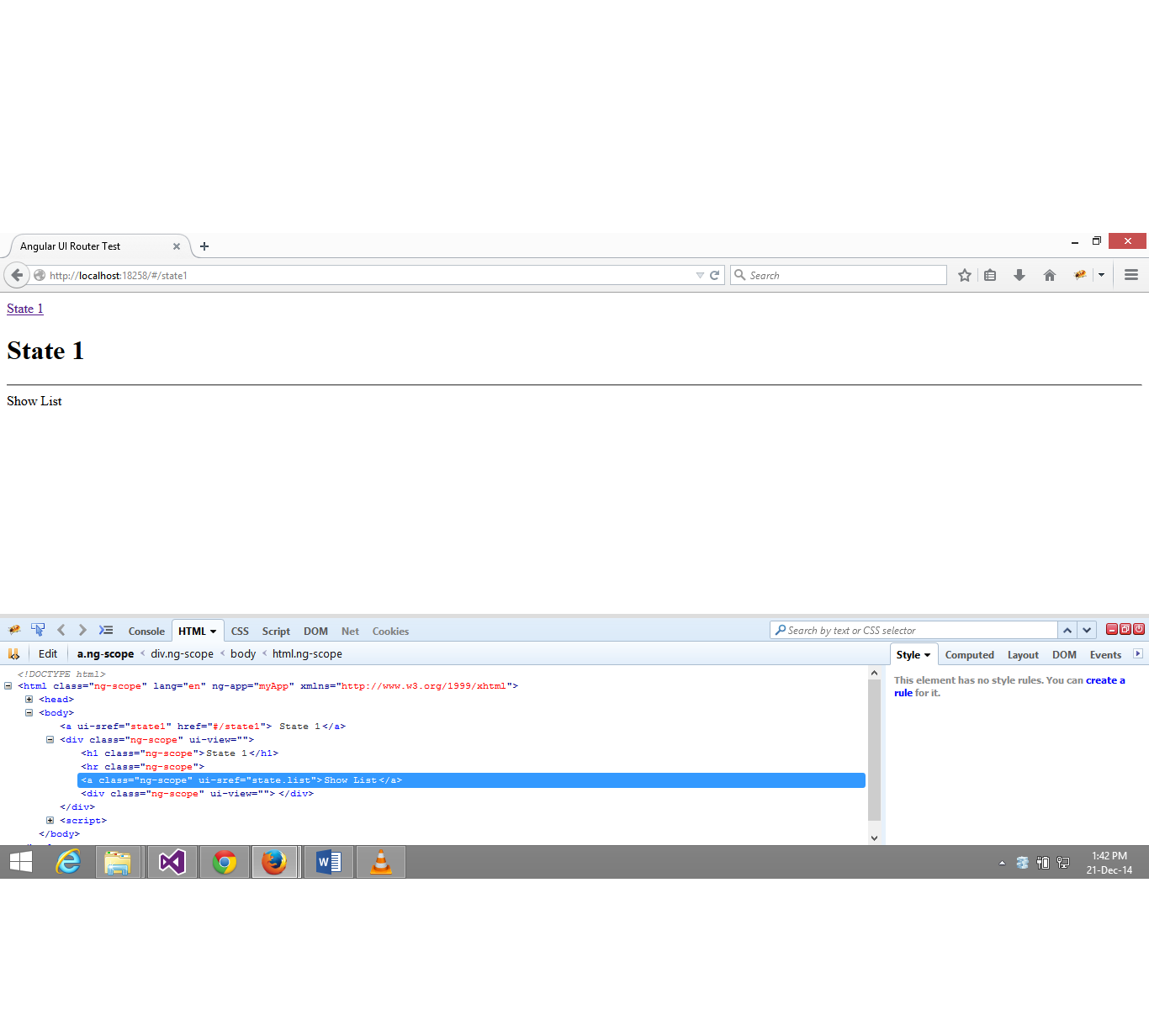The width and height of the screenshot is (1149, 1036).
Task: Close the Angular UI Router Test tab
Action: 177,246
